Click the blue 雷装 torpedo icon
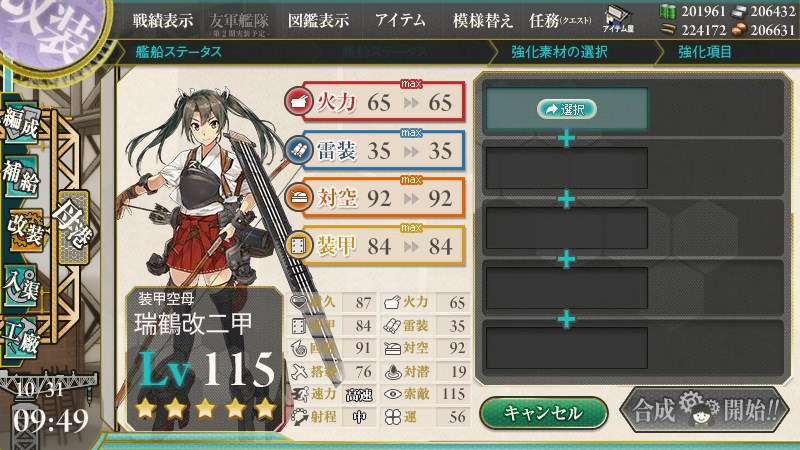800x450 pixels. [298, 149]
